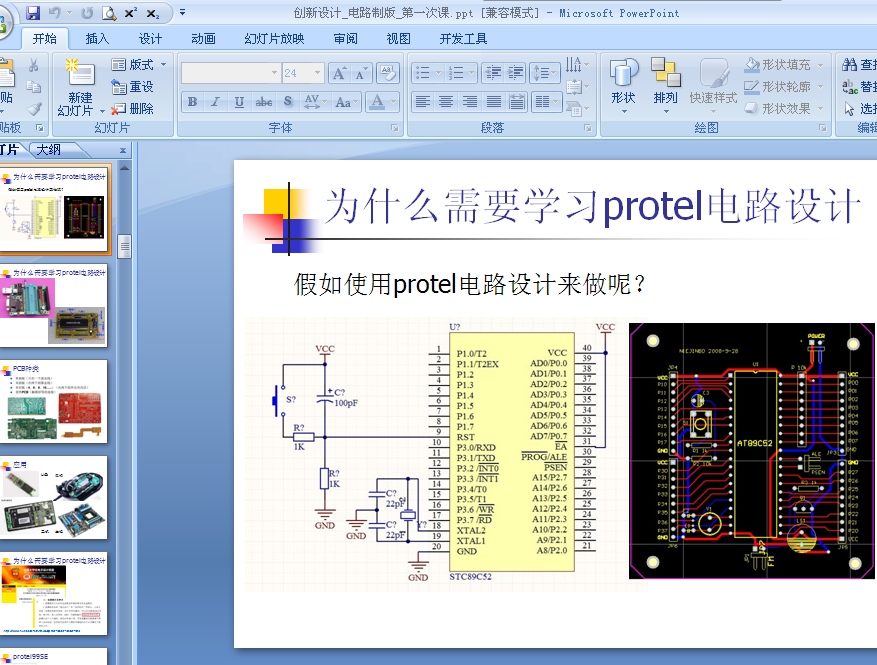This screenshot has height=665, width=877.
Task: Toggle text shadow
Action: (x=287, y=102)
